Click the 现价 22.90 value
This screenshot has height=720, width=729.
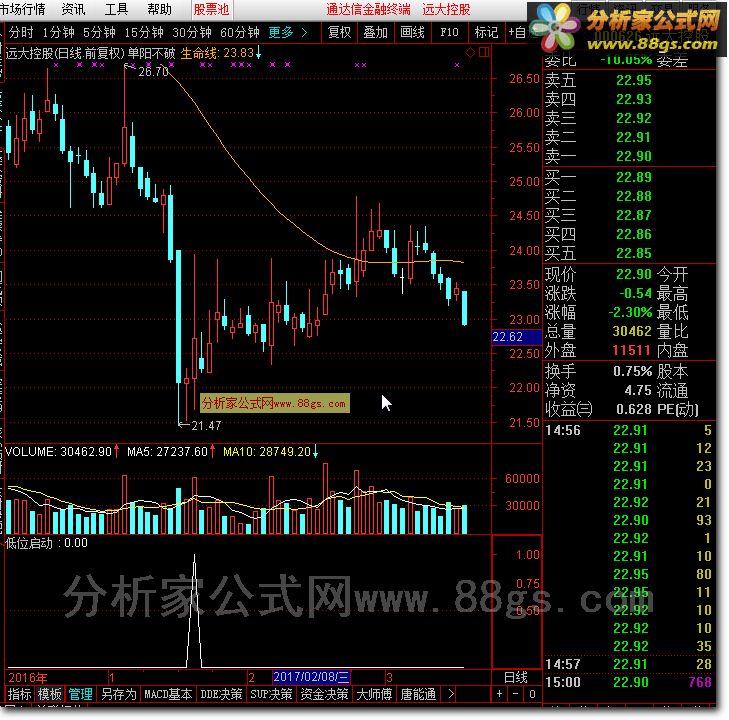(x=634, y=274)
